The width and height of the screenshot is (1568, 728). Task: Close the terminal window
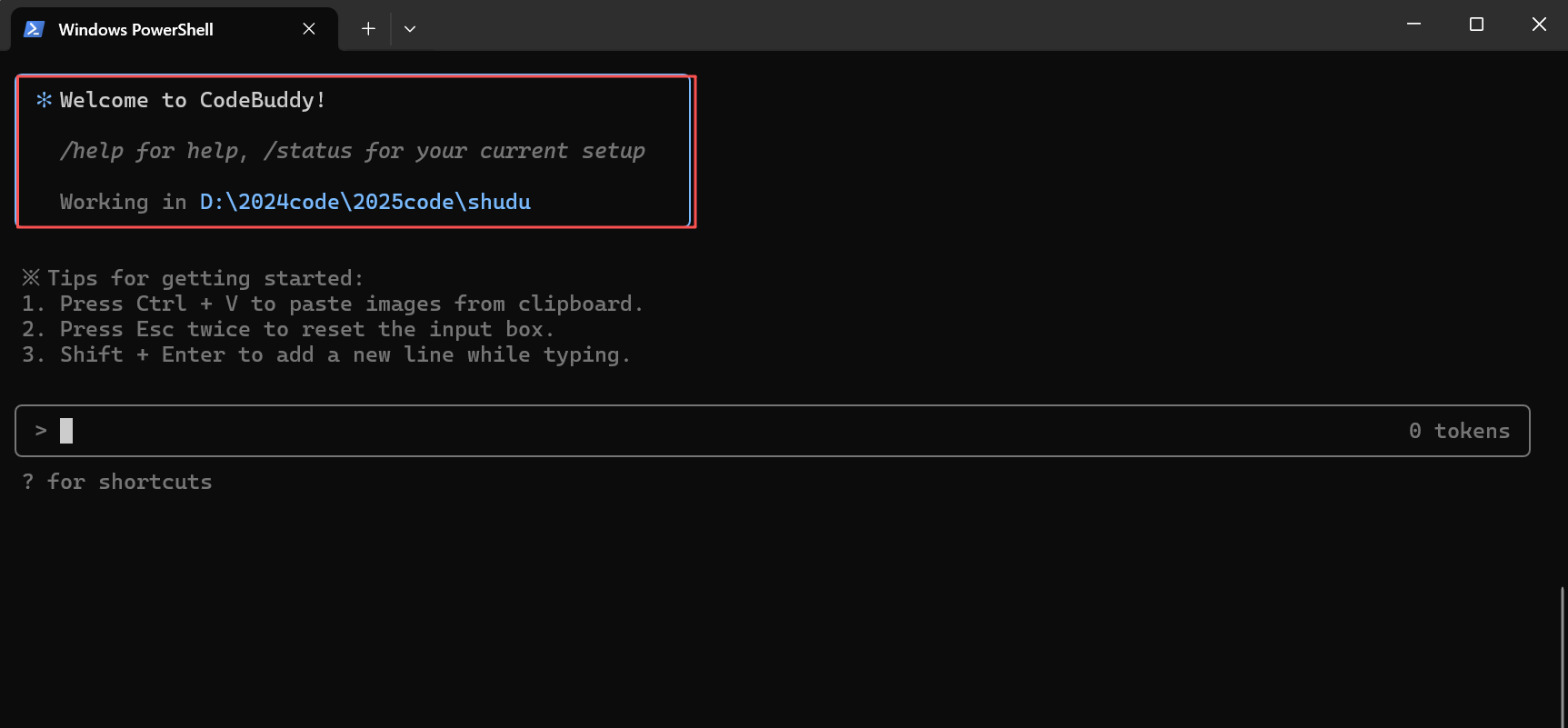pyautogui.click(x=1539, y=25)
